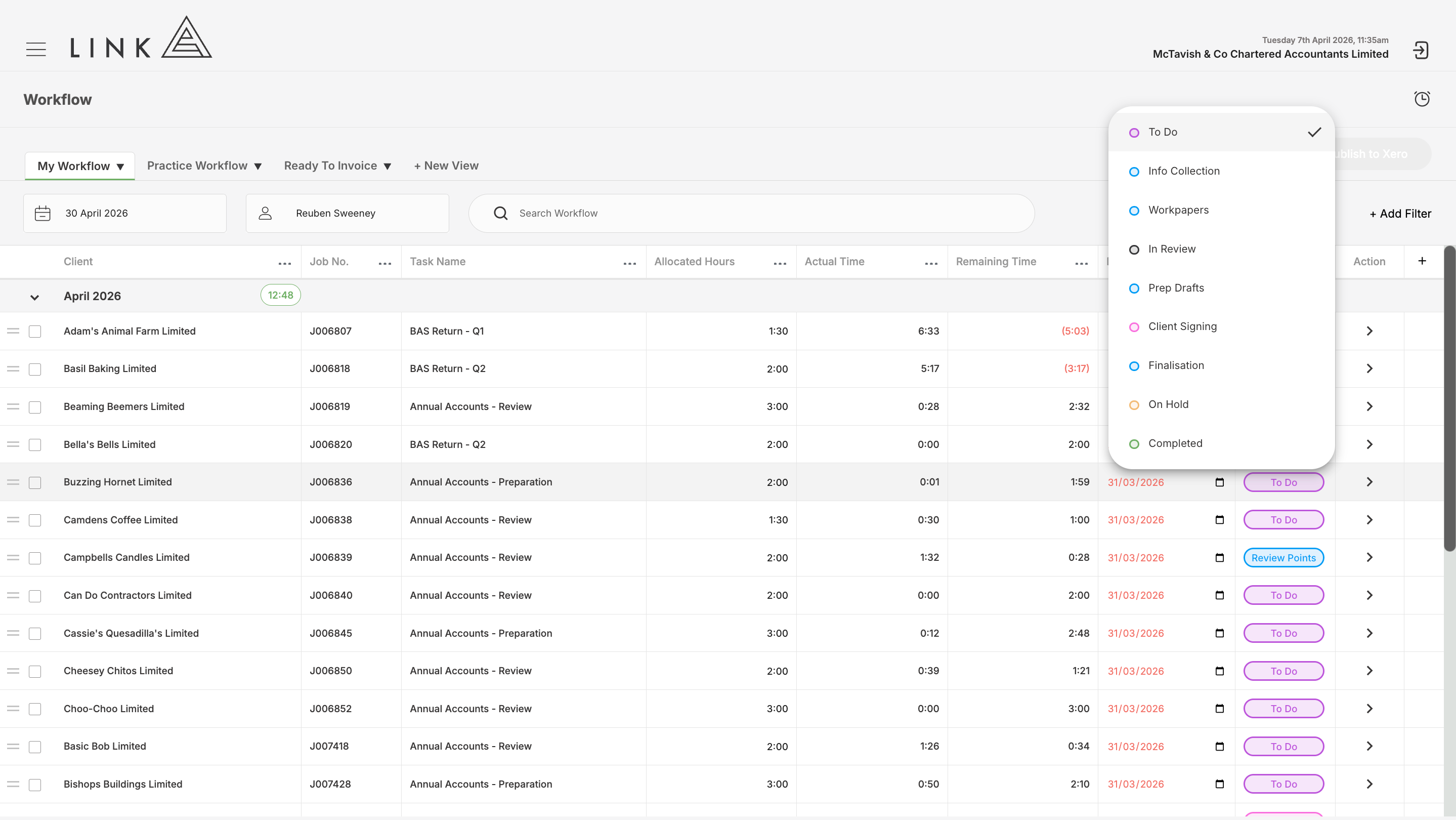Open Remaining Time column options menu
1456x820 pixels.
point(1082,264)
